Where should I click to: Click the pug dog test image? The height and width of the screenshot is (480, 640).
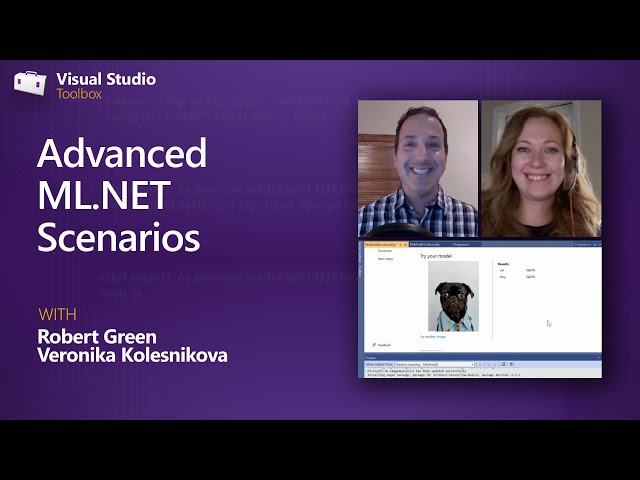coord(453,296)
